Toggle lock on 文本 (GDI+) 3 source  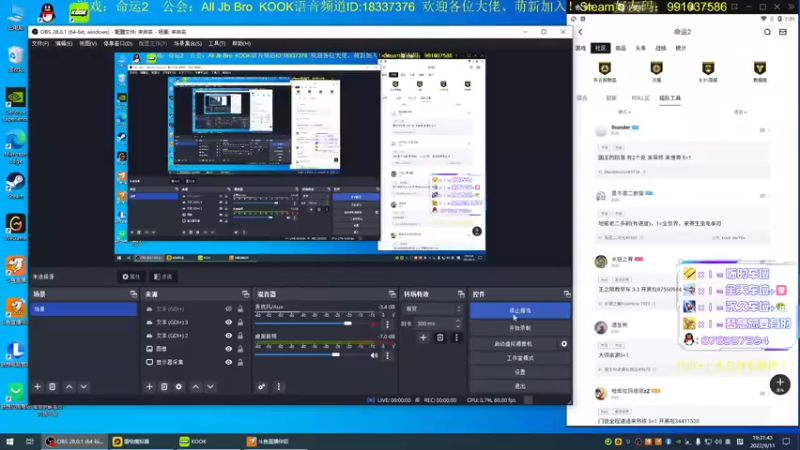[240, 322]
